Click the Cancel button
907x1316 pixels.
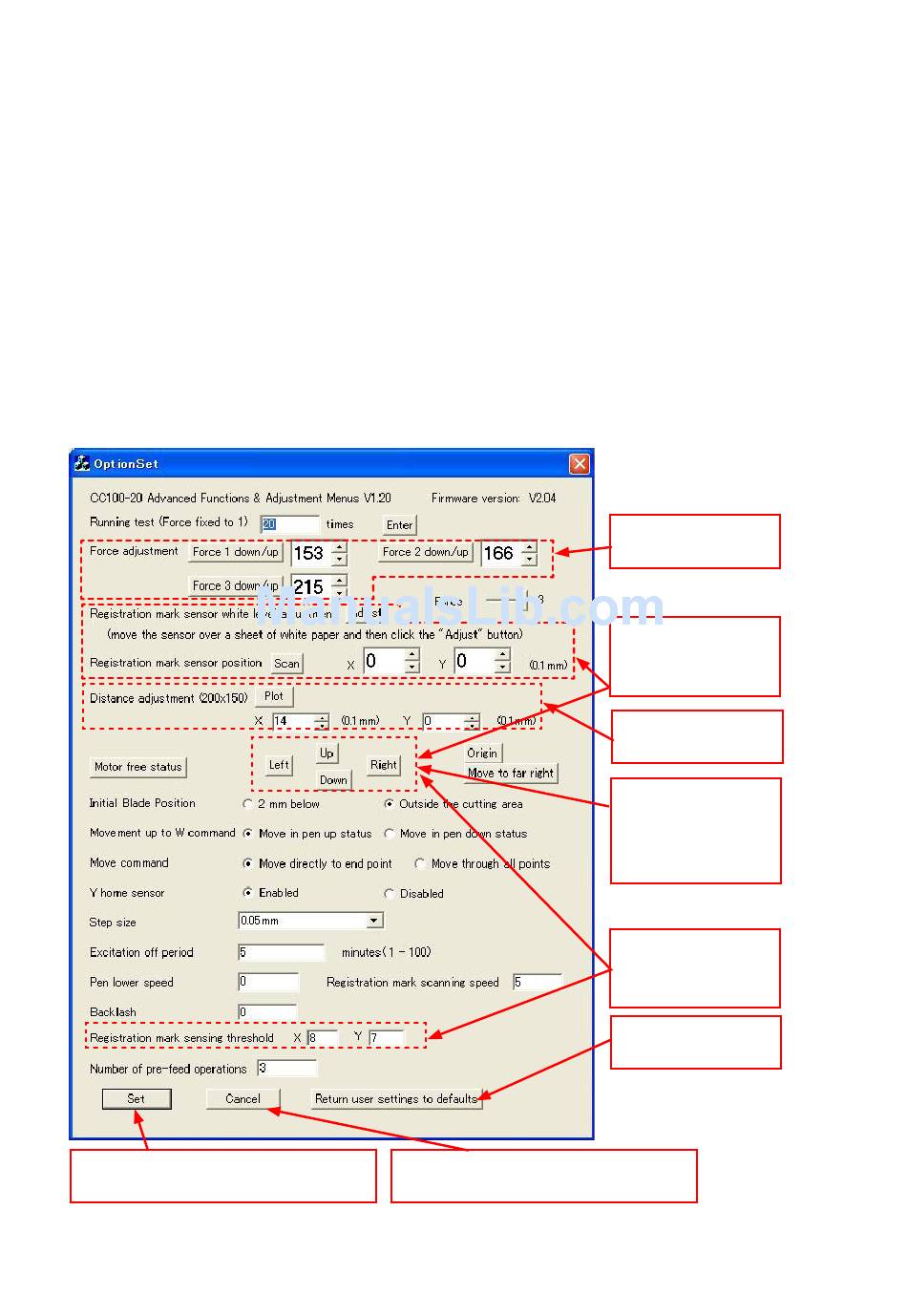243,1099
